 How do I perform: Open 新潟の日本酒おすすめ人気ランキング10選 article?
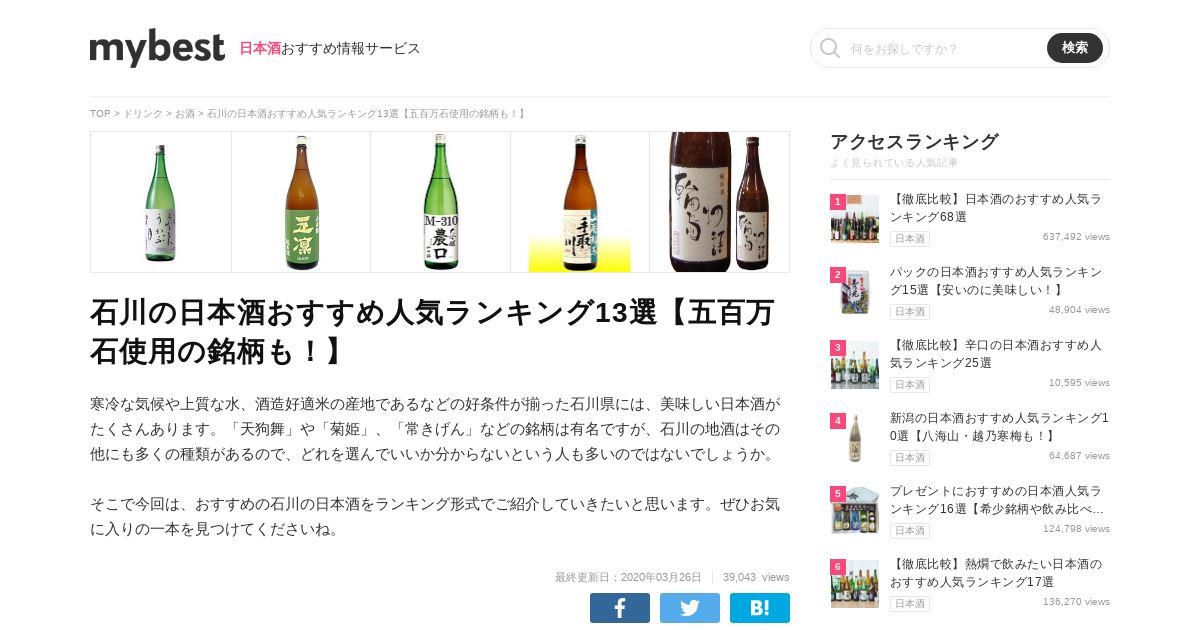[999, 427]
